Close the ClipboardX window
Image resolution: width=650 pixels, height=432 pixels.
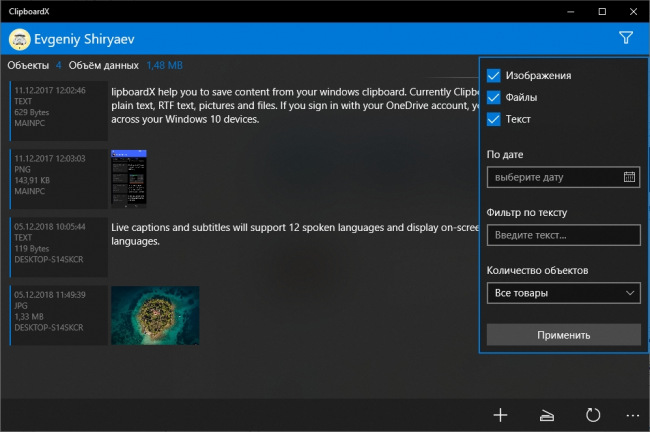(x=633, y=12)
